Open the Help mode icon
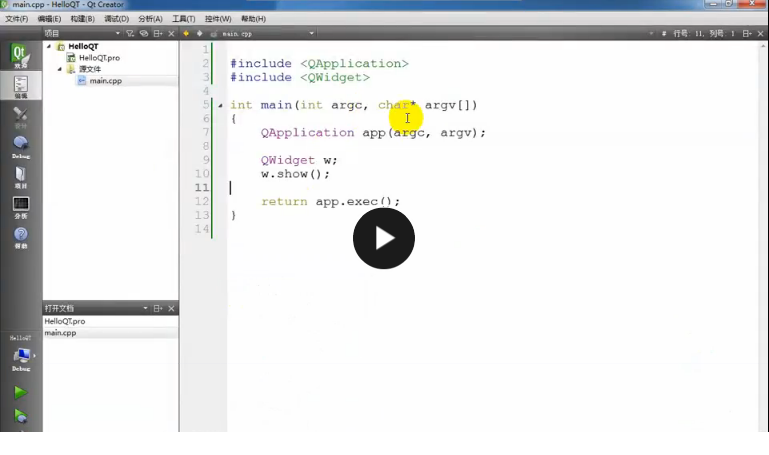Image resolution: width=769 pixels, height=455 pixels. click(21, 238)
